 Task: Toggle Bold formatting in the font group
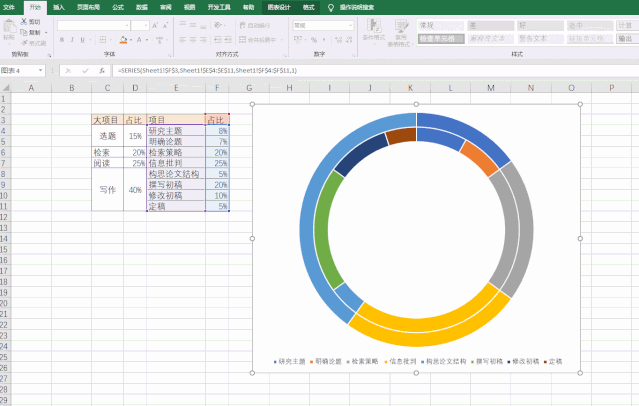61,40
